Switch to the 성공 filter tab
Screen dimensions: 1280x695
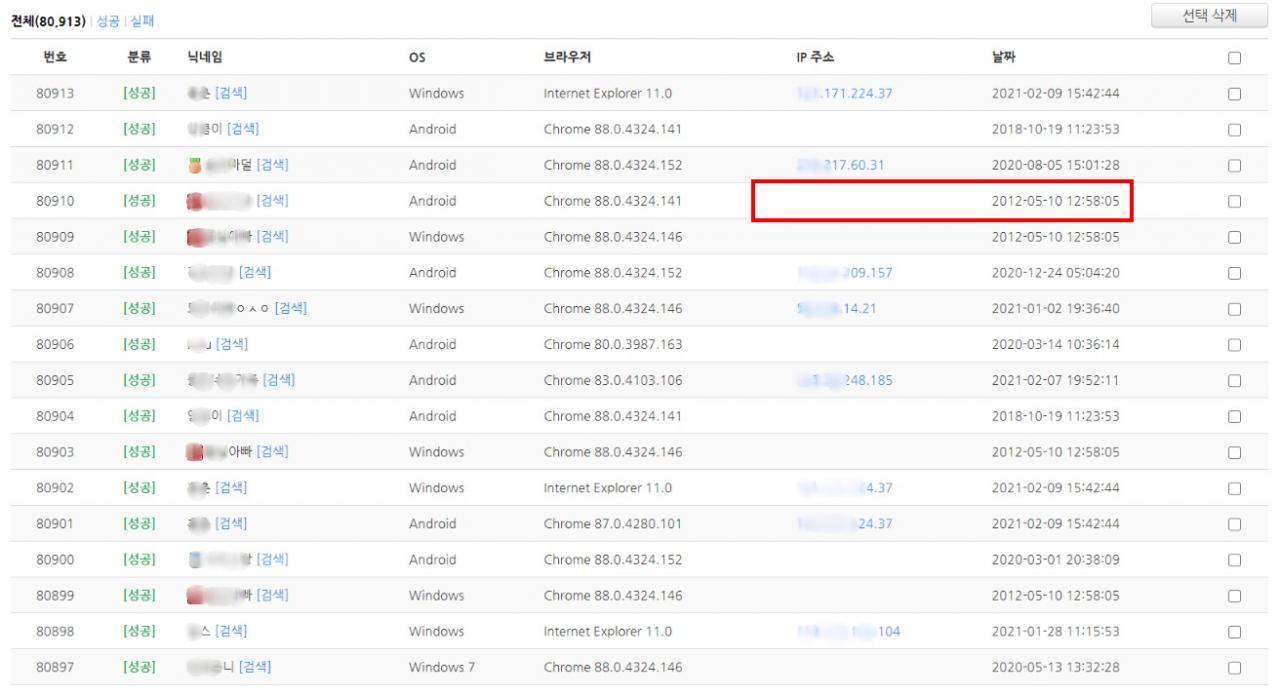pyautogui.click(x=108, y=21)
